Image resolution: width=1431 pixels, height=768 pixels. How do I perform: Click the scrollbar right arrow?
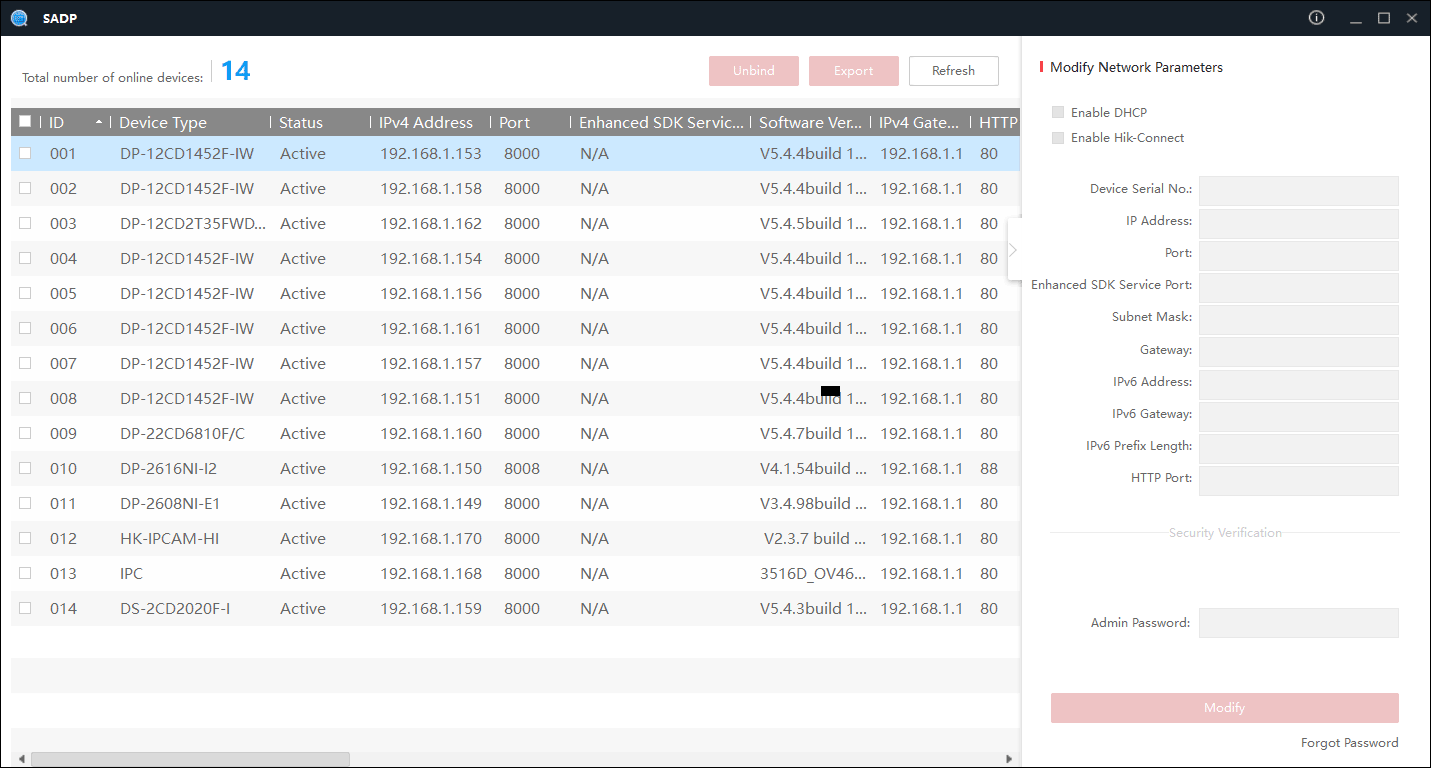pyautogui.click(x=1009, y=759)
